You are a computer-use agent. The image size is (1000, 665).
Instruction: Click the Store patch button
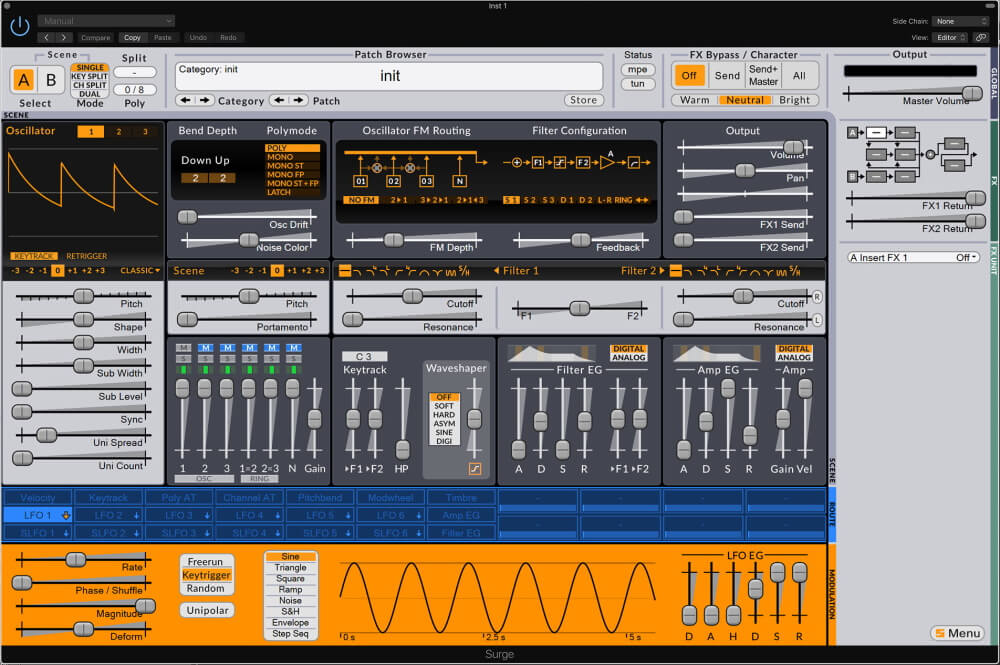click(582, 100)
